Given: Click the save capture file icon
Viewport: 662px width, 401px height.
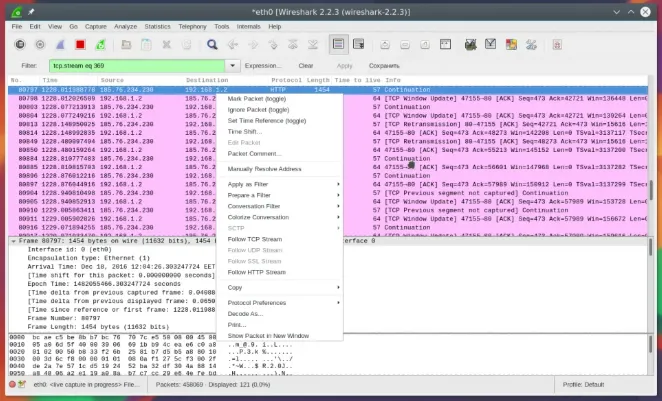Looking at the screenshot, I should tap(146, 44).
